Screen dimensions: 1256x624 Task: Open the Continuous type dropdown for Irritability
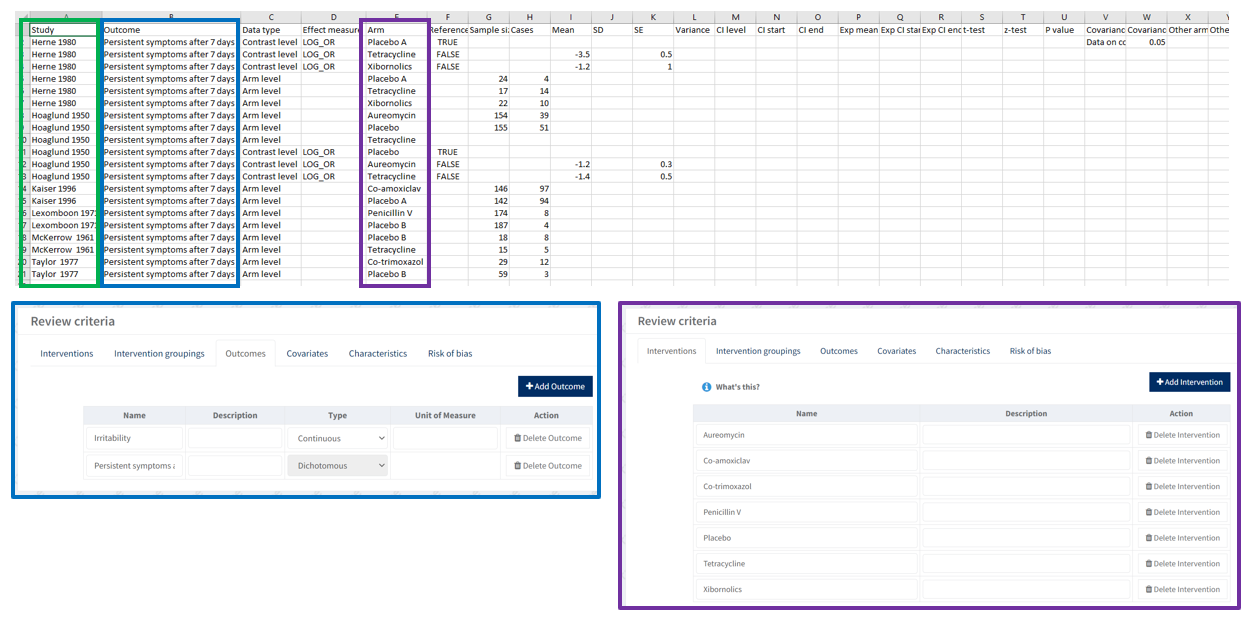point(339,438)
